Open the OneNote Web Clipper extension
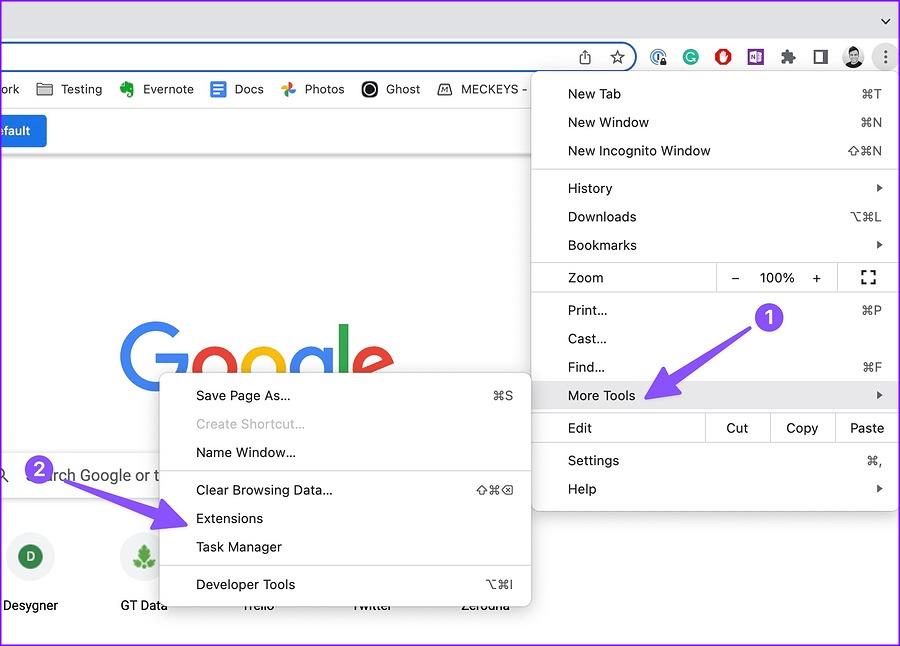This screenshot has height=646, width=900. (755, 57)
